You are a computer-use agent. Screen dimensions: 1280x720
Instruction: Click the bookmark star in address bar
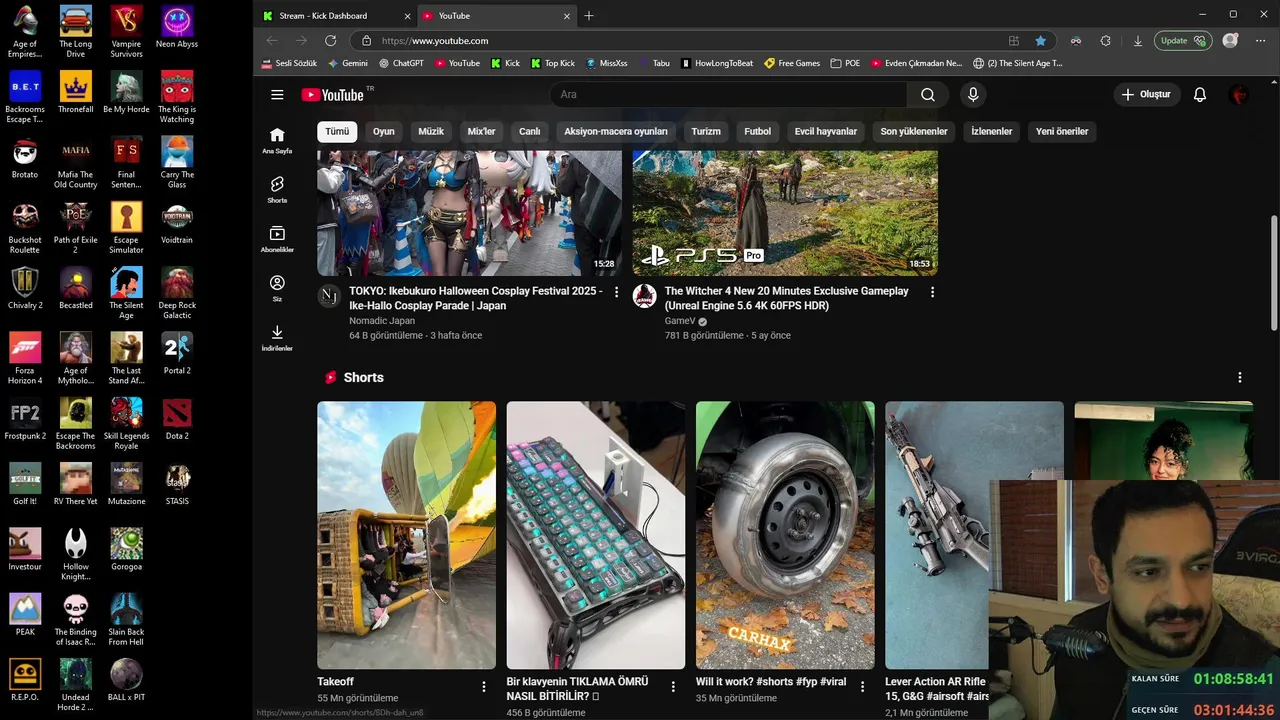[1040, 41]
